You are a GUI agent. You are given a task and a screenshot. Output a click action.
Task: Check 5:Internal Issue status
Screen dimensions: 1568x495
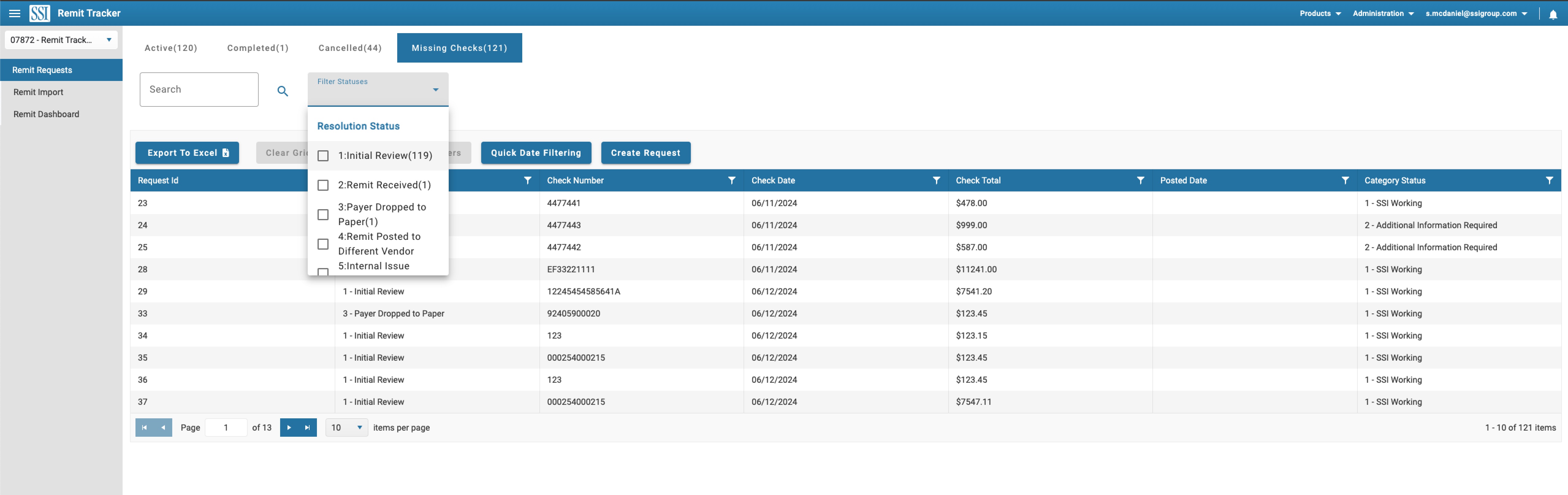pos(323,271)
